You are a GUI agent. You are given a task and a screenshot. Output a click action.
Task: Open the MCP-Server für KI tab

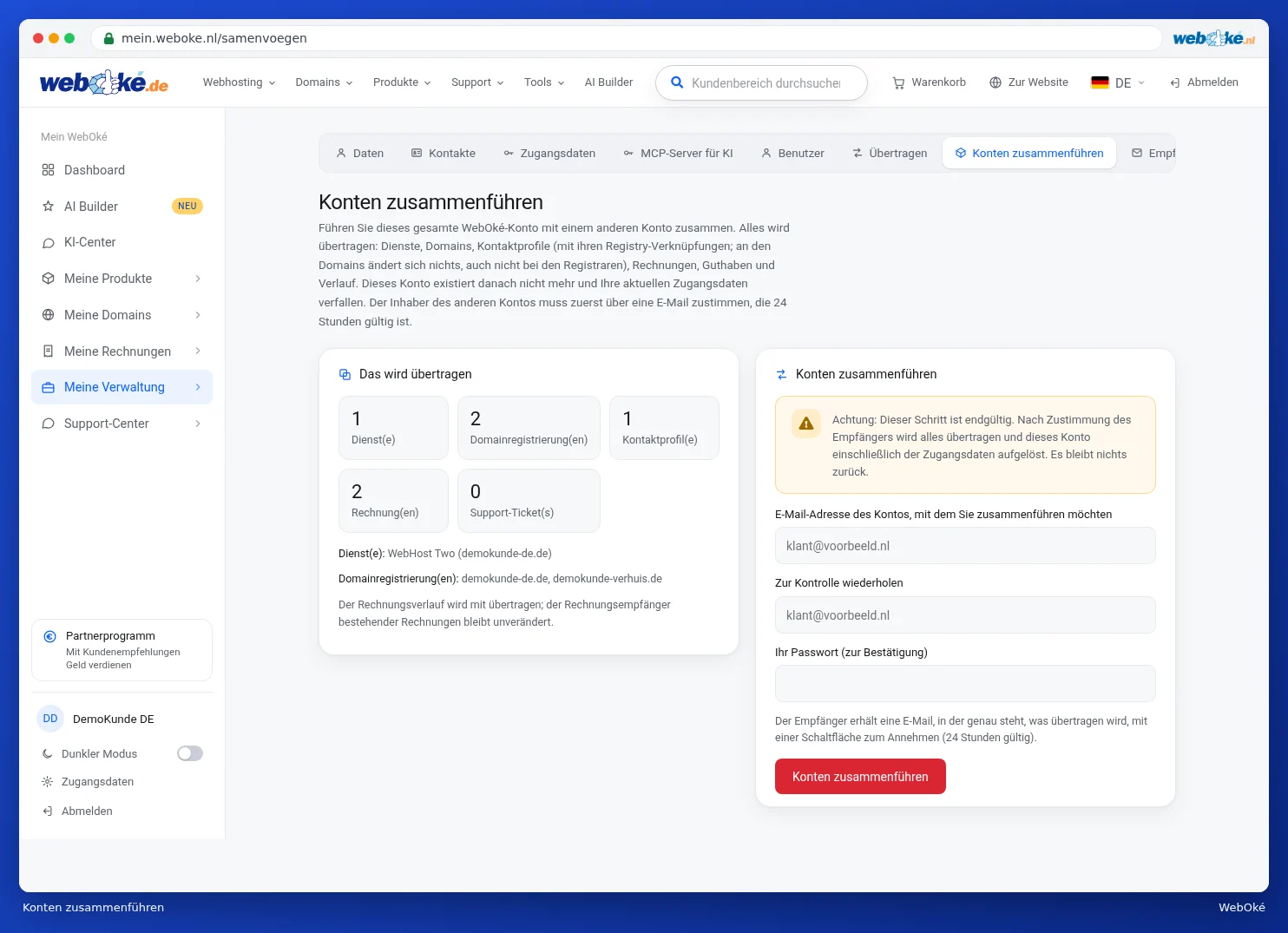678,154
